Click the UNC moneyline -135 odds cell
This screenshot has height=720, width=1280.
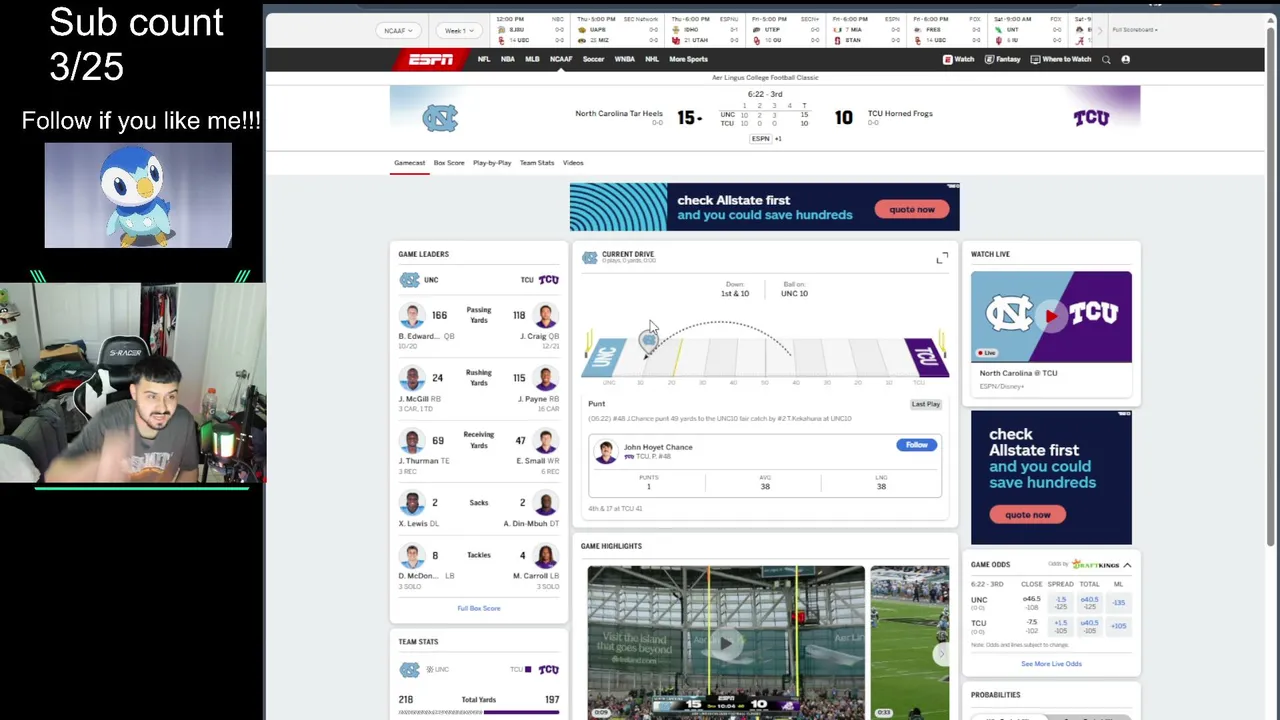(1119, 603)
